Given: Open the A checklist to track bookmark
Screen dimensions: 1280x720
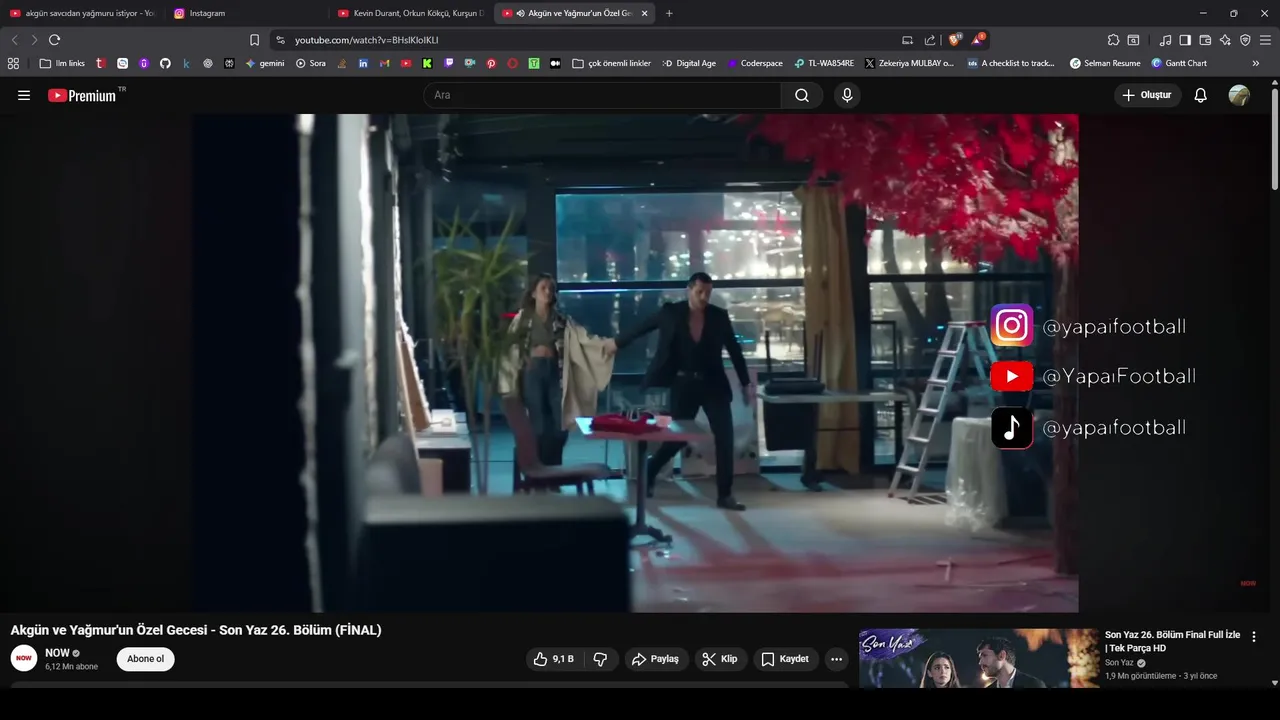Looking at the screenshot, I should [1011, 63].
